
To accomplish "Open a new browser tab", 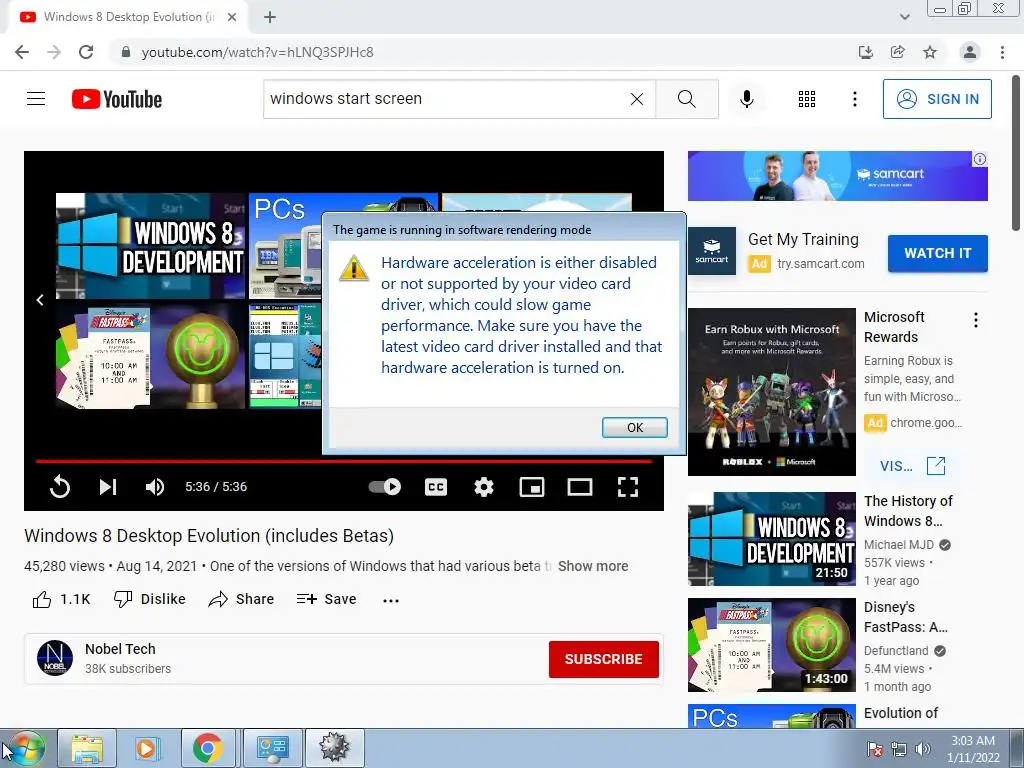I will pyautogui.click(x=270, y=17).
